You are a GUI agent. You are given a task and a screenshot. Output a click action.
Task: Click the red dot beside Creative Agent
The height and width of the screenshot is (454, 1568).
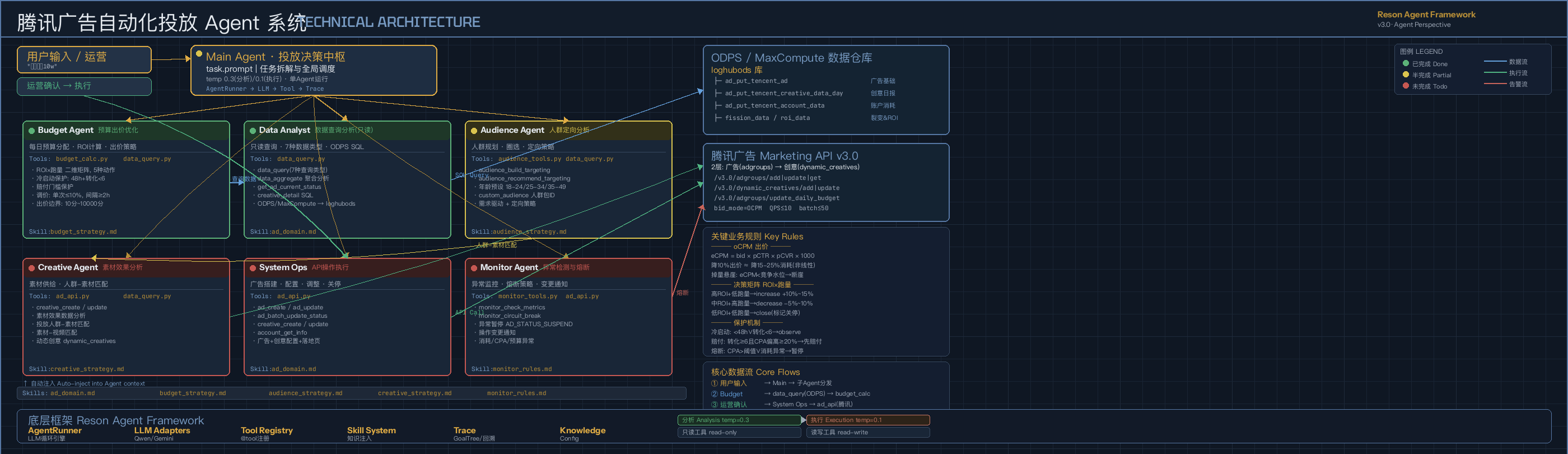32,267
